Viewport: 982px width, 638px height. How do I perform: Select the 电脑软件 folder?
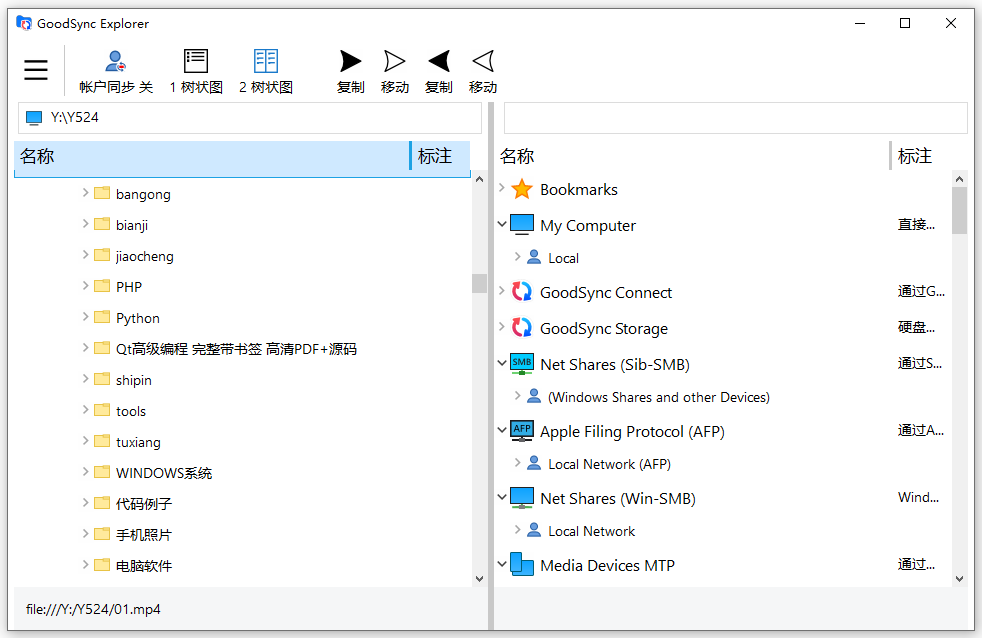143,565
